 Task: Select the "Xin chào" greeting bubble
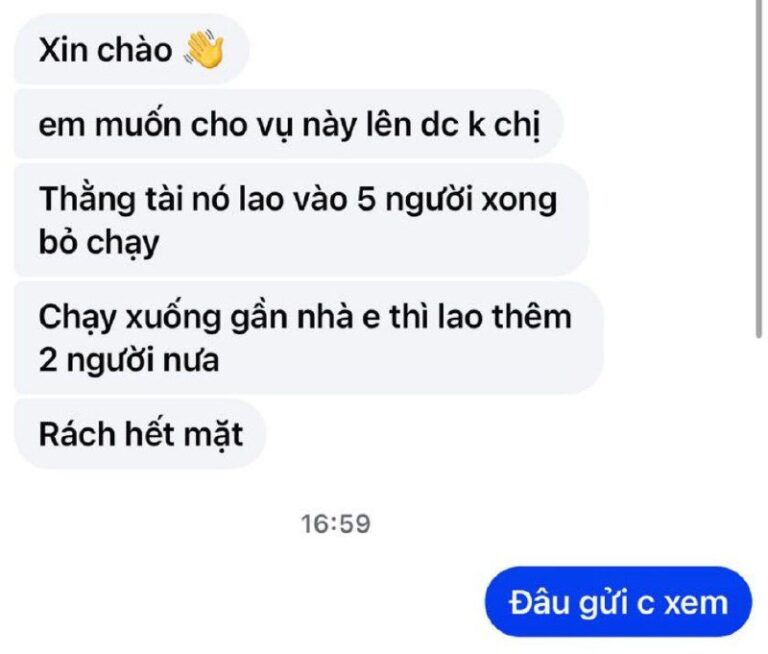pyautogui.click(x=132, y=49)
